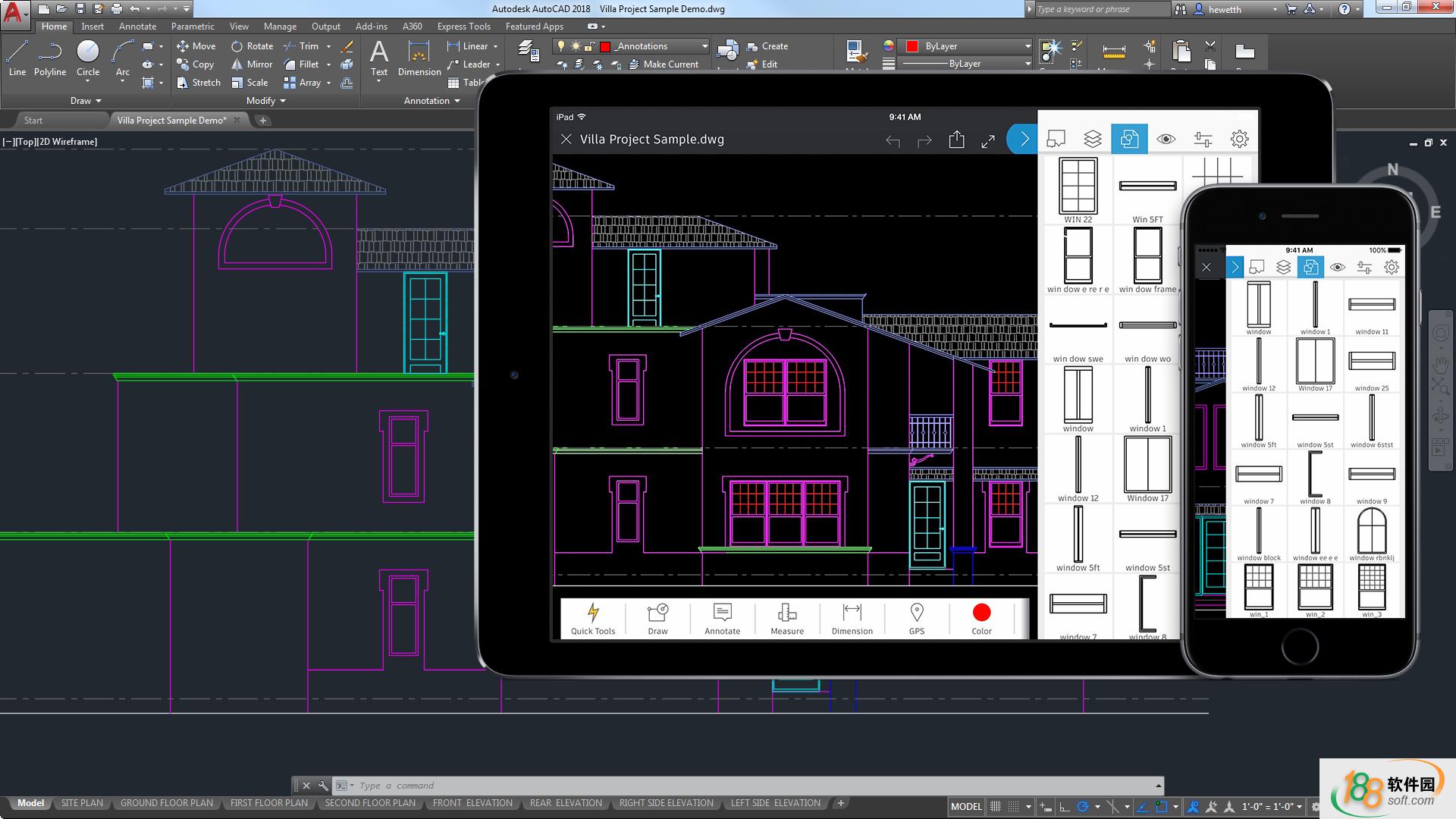Open Layers panel icon on iPad
This screenshot has height=819, width=1456.
coord(1092,139)
